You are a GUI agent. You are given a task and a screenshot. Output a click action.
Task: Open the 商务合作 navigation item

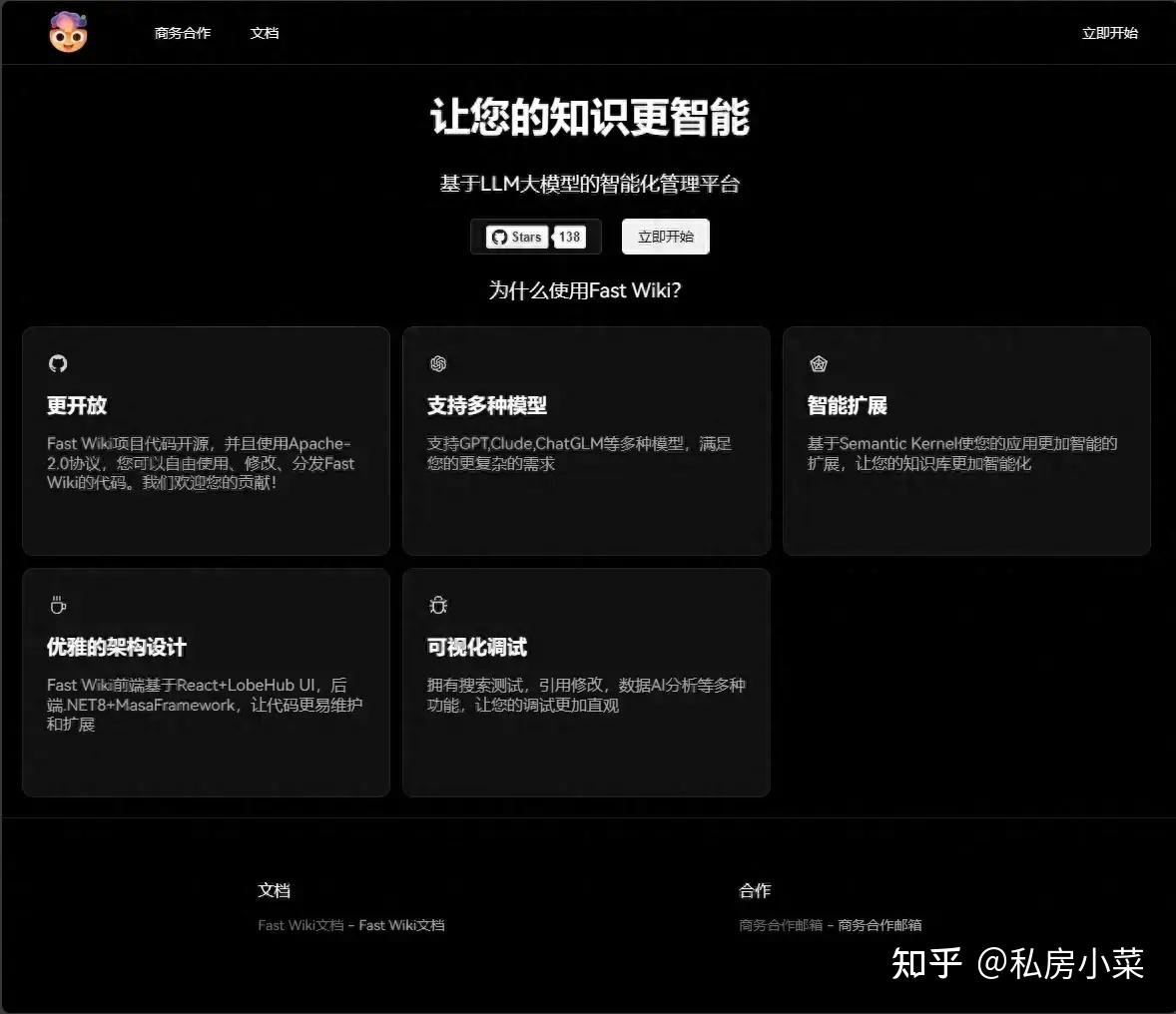(x=183, y=33)
